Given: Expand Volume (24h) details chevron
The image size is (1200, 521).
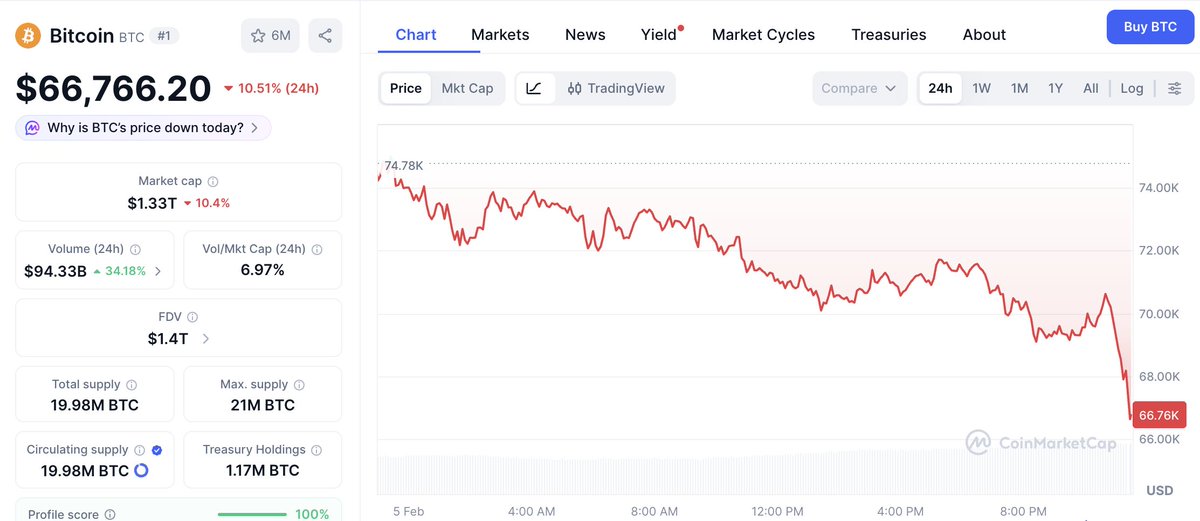Looking at the screenshot, I should coord(158,271).
